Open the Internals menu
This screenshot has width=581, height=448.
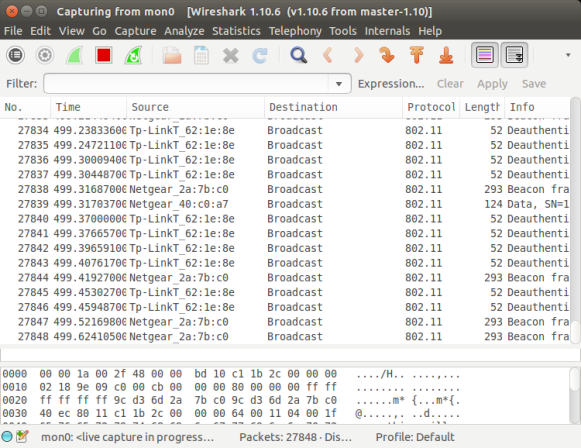point(387,31)
